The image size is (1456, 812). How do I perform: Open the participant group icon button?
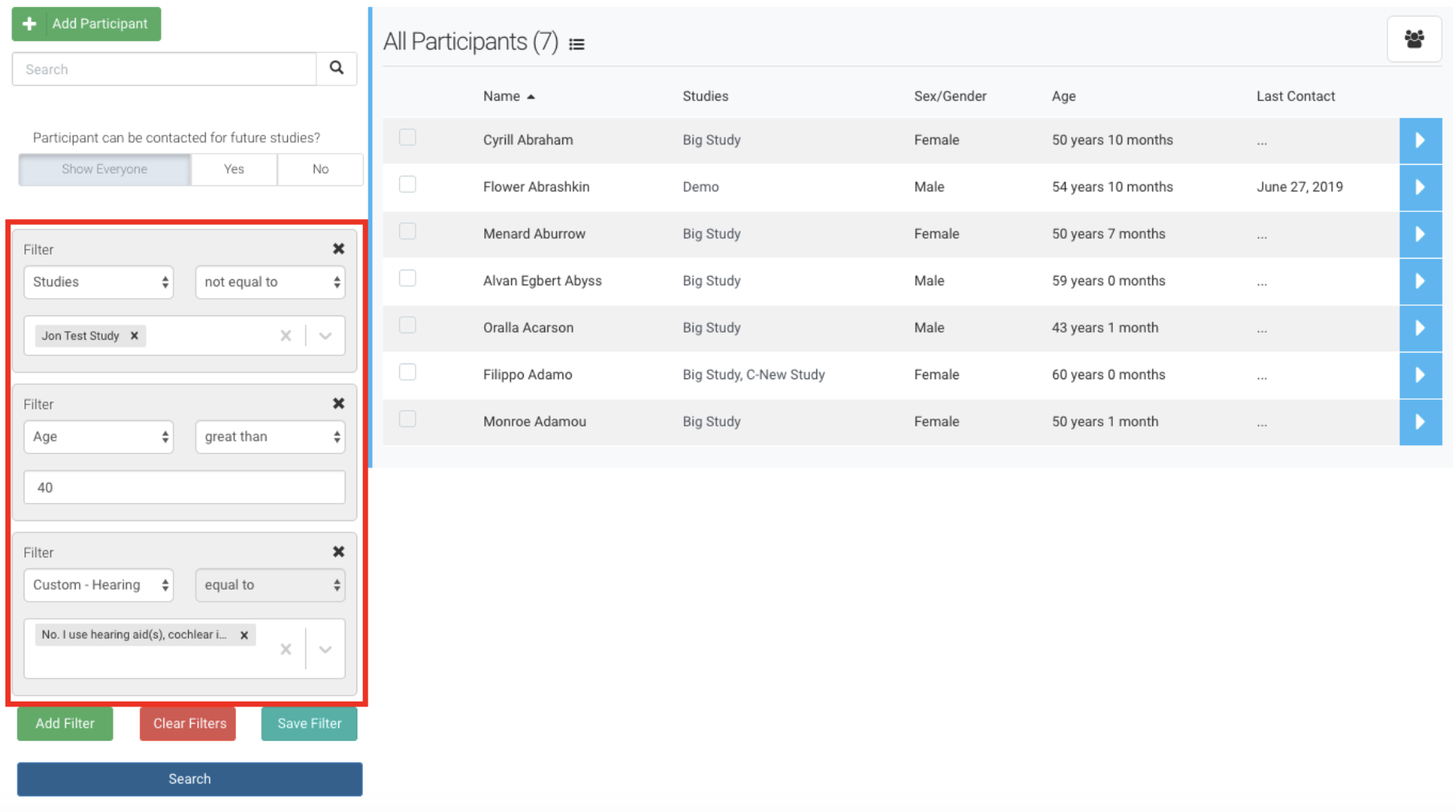(1413, 39)
